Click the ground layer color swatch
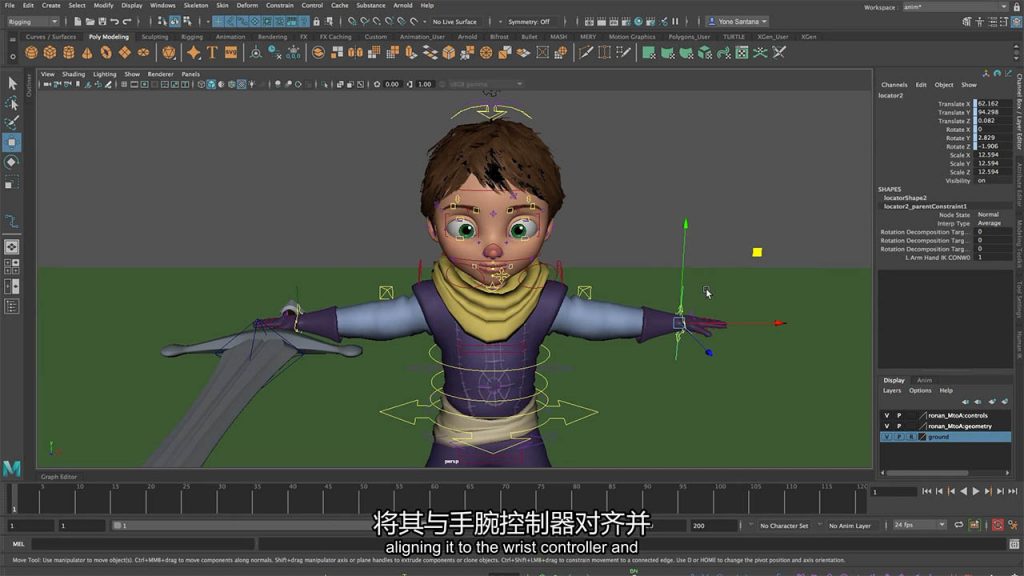Screen dimensions: 1024x576 tap(923, 436)
